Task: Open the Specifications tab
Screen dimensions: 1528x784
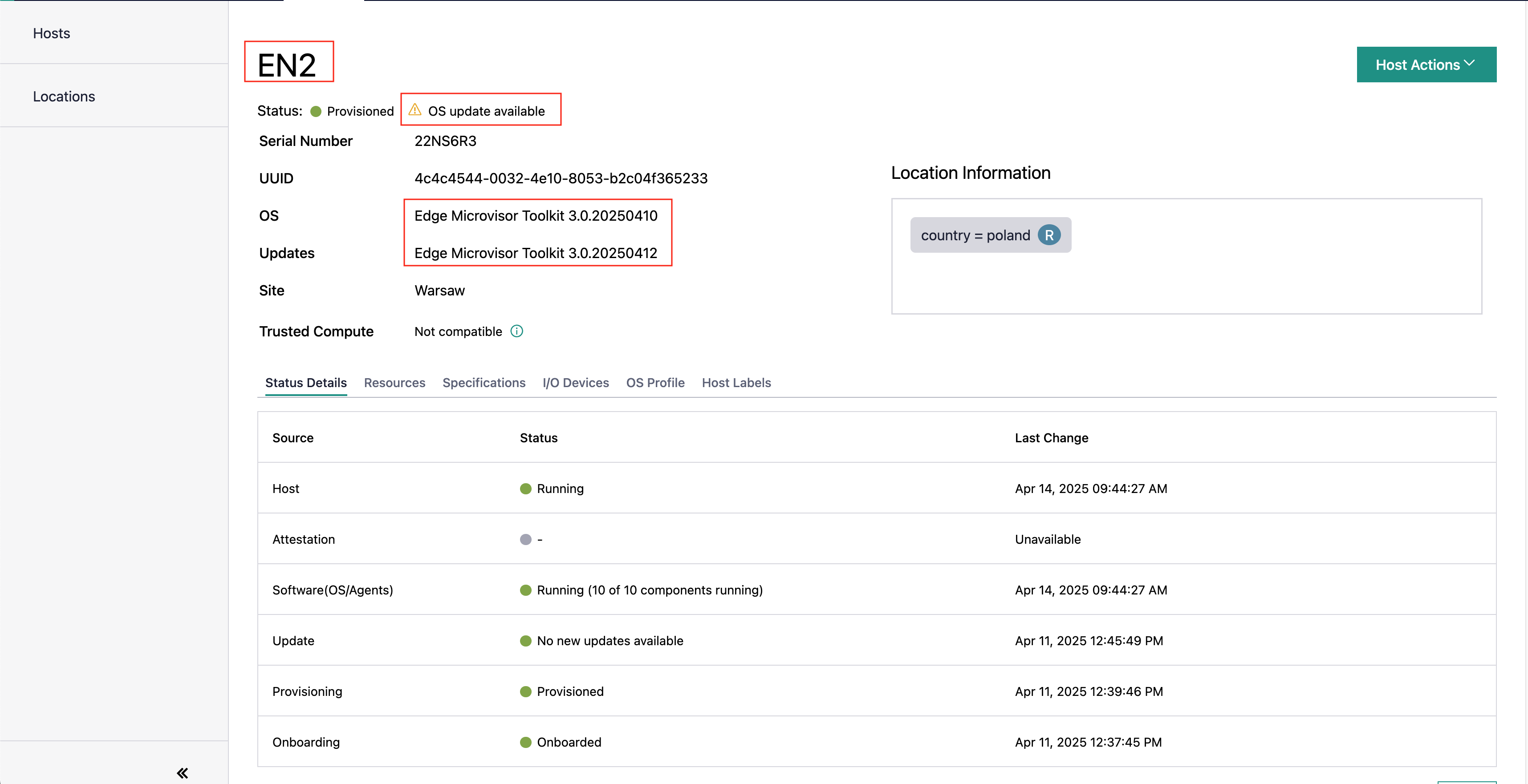Action: click(x=484, y=383)
